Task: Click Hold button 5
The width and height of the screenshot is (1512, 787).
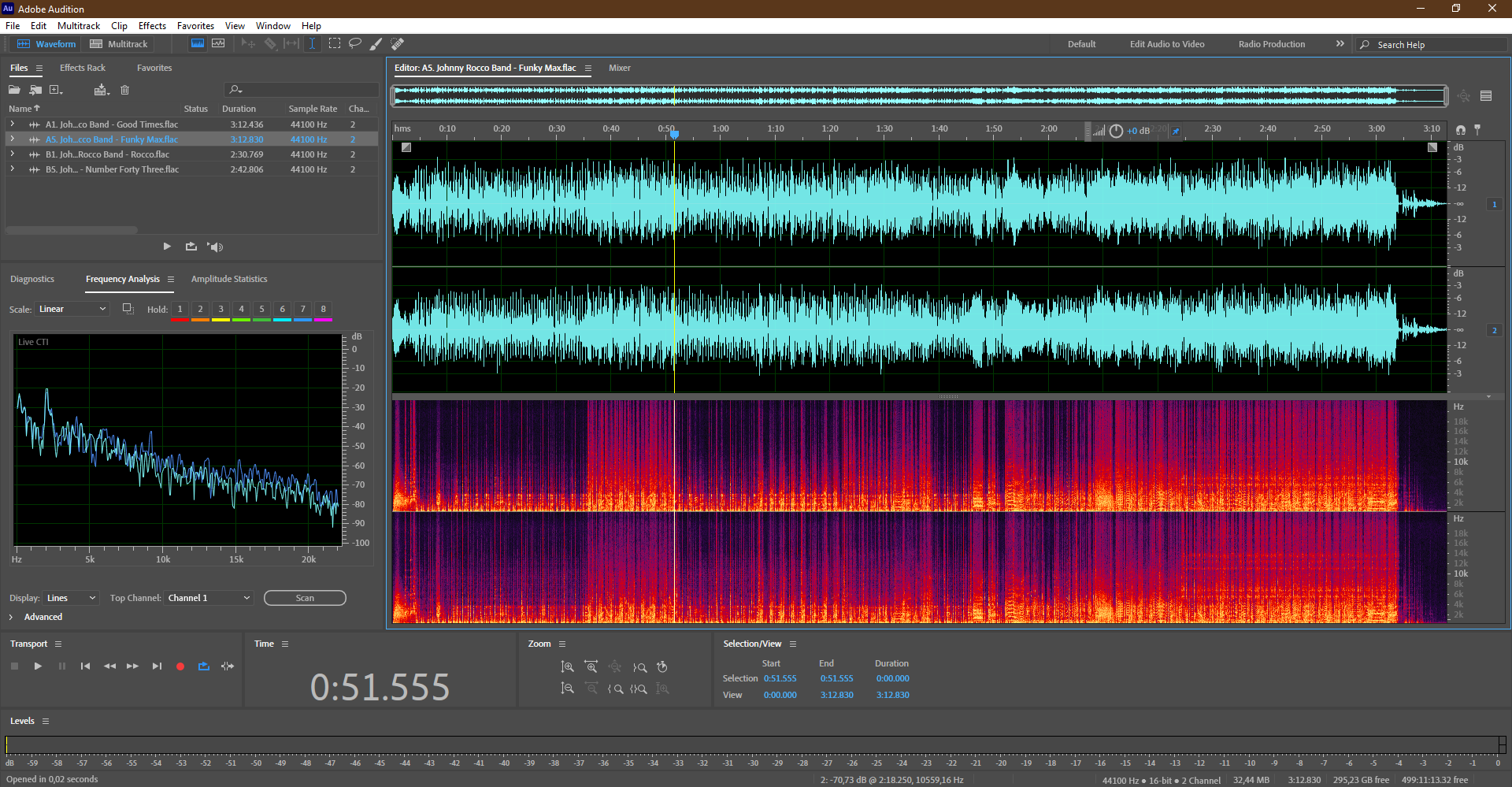Action: (262, 309)
